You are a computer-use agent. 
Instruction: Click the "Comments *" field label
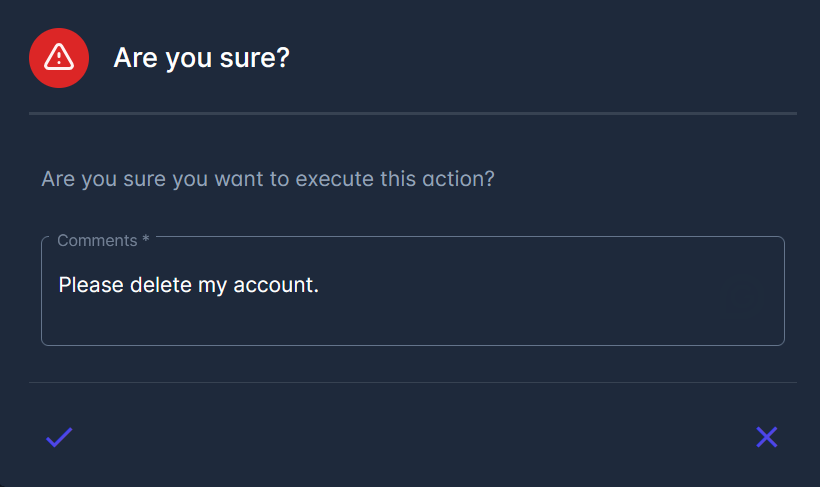tap(103, 241)
